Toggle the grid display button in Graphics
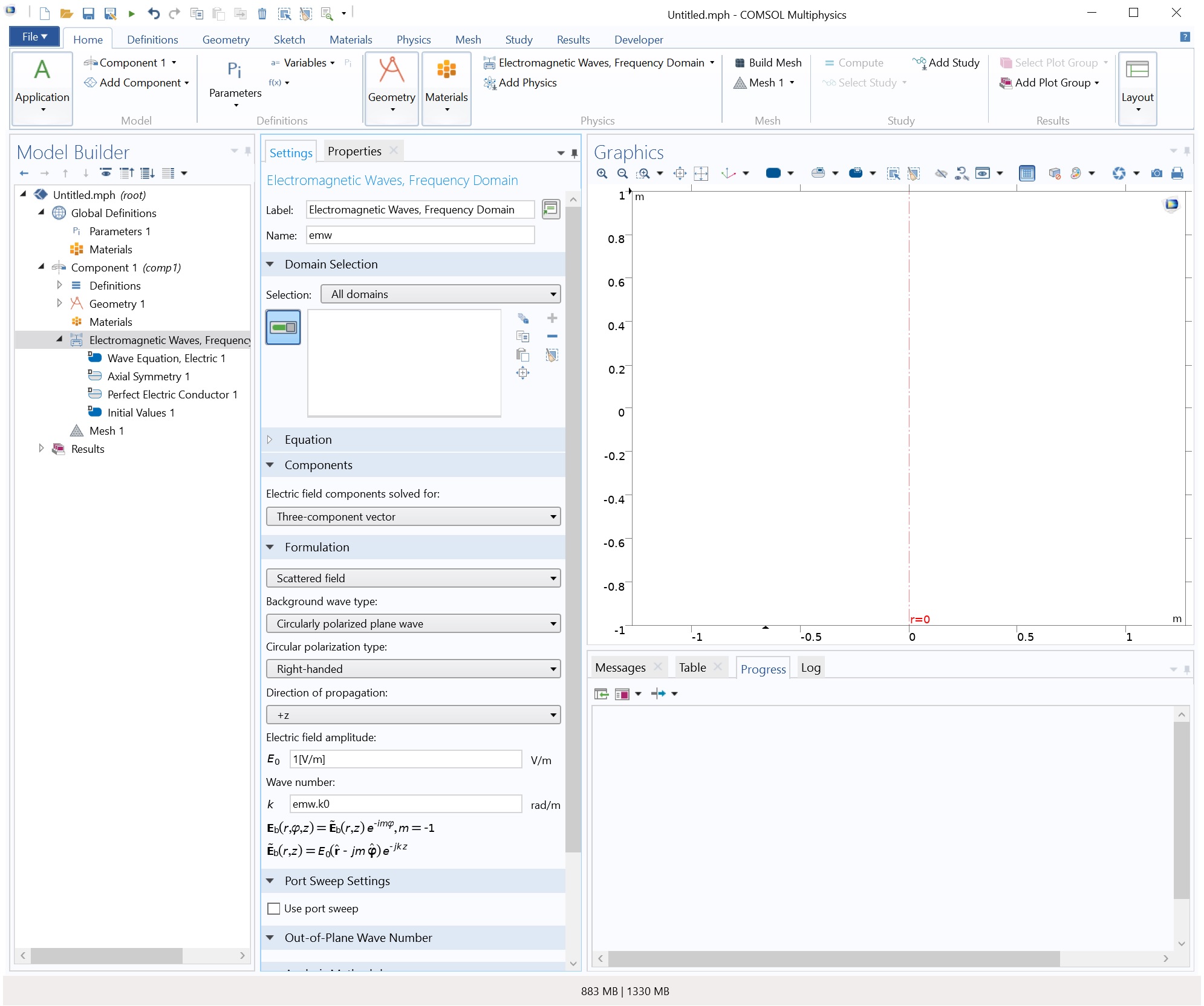The width and height of the screenshot is (1204, 1006). tap(1026, 174)
